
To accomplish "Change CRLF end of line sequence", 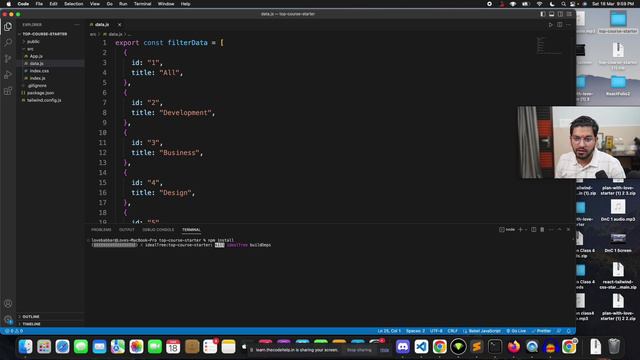I will pyautogui.click(x=452, y=331).
